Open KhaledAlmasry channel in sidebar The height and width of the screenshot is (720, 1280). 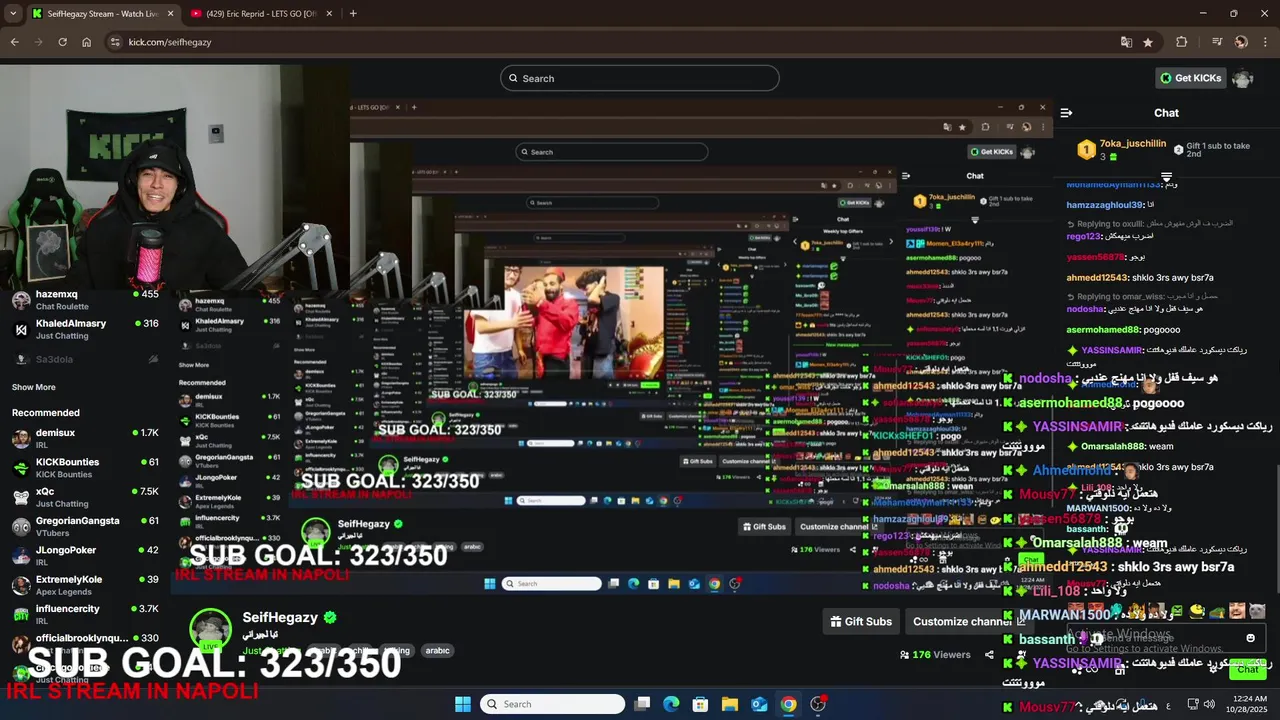(85, 329)
